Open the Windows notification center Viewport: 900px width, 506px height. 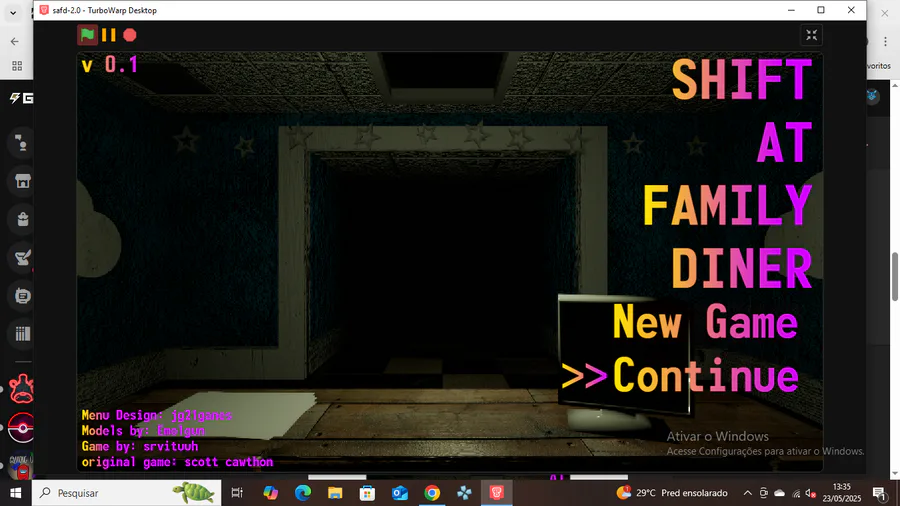coord(879,493)
